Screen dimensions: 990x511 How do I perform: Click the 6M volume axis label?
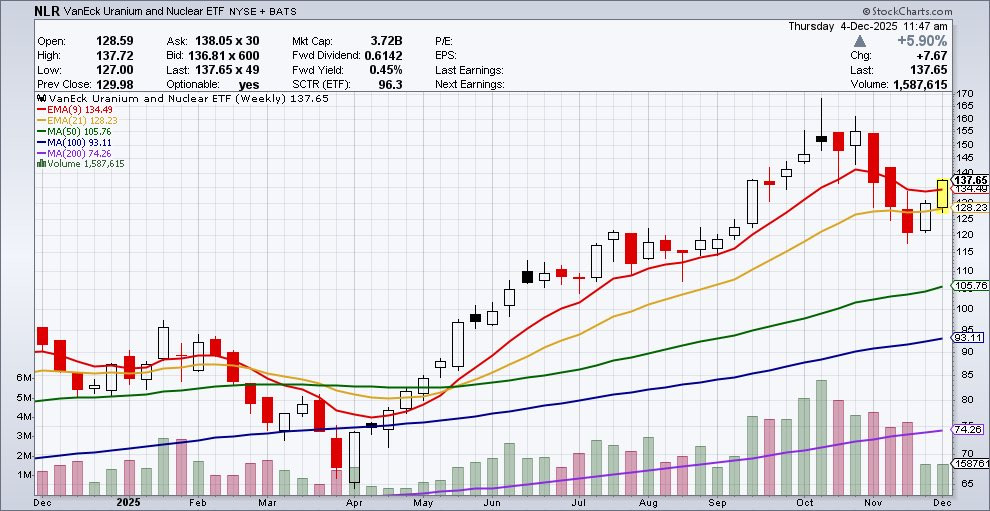pyautogui.click(x=24, y=378)
